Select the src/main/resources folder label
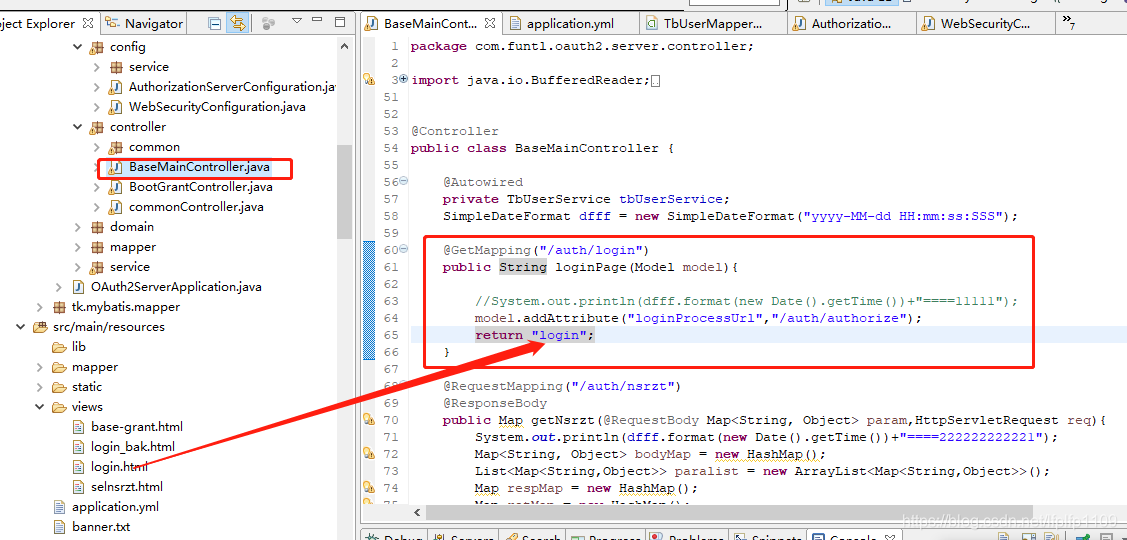1127x540 pixels. pos(109,327)
